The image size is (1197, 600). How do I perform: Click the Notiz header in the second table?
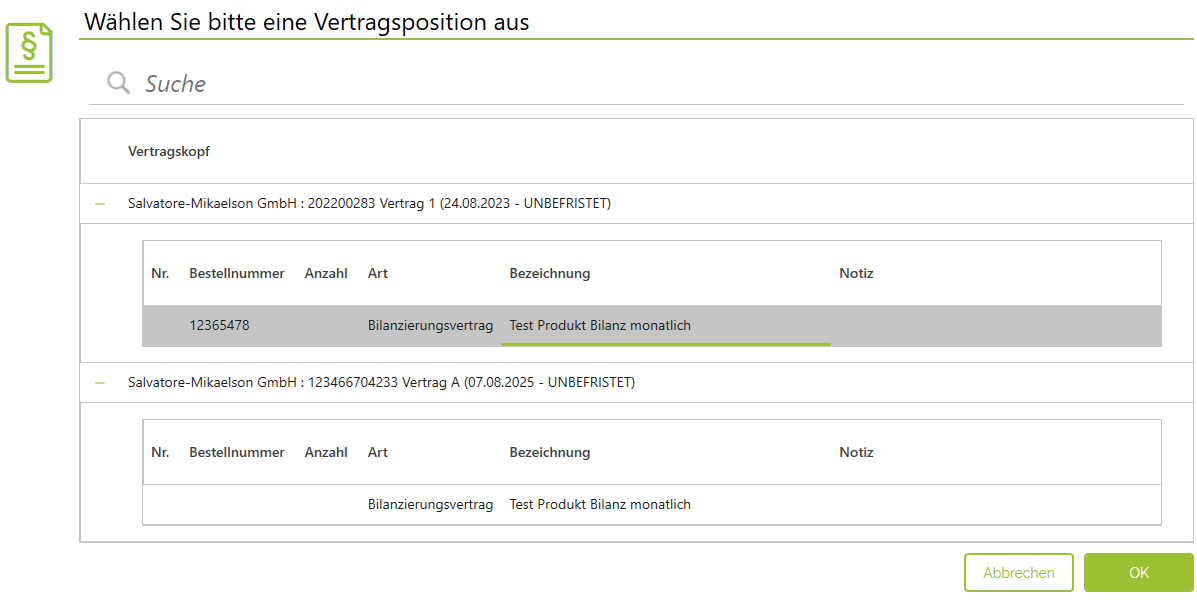[x=856, y=452]
